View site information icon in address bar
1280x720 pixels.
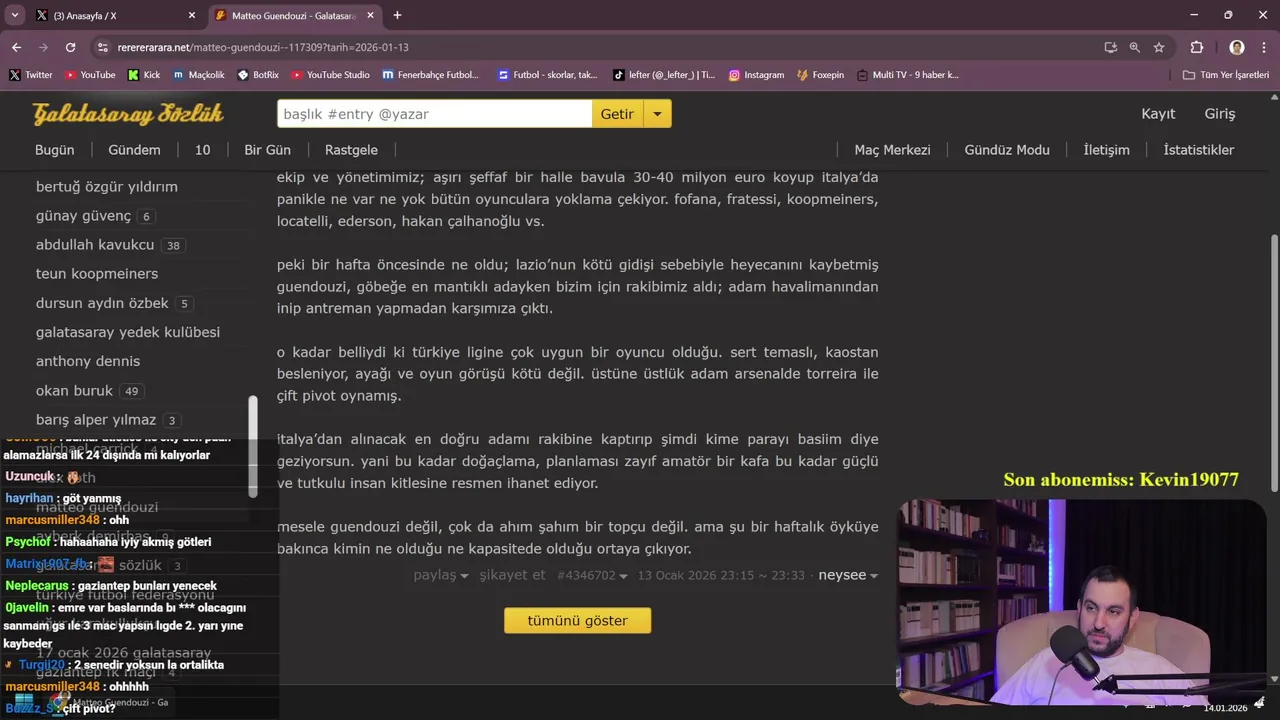pyautogui.click(x=102, y=47)
